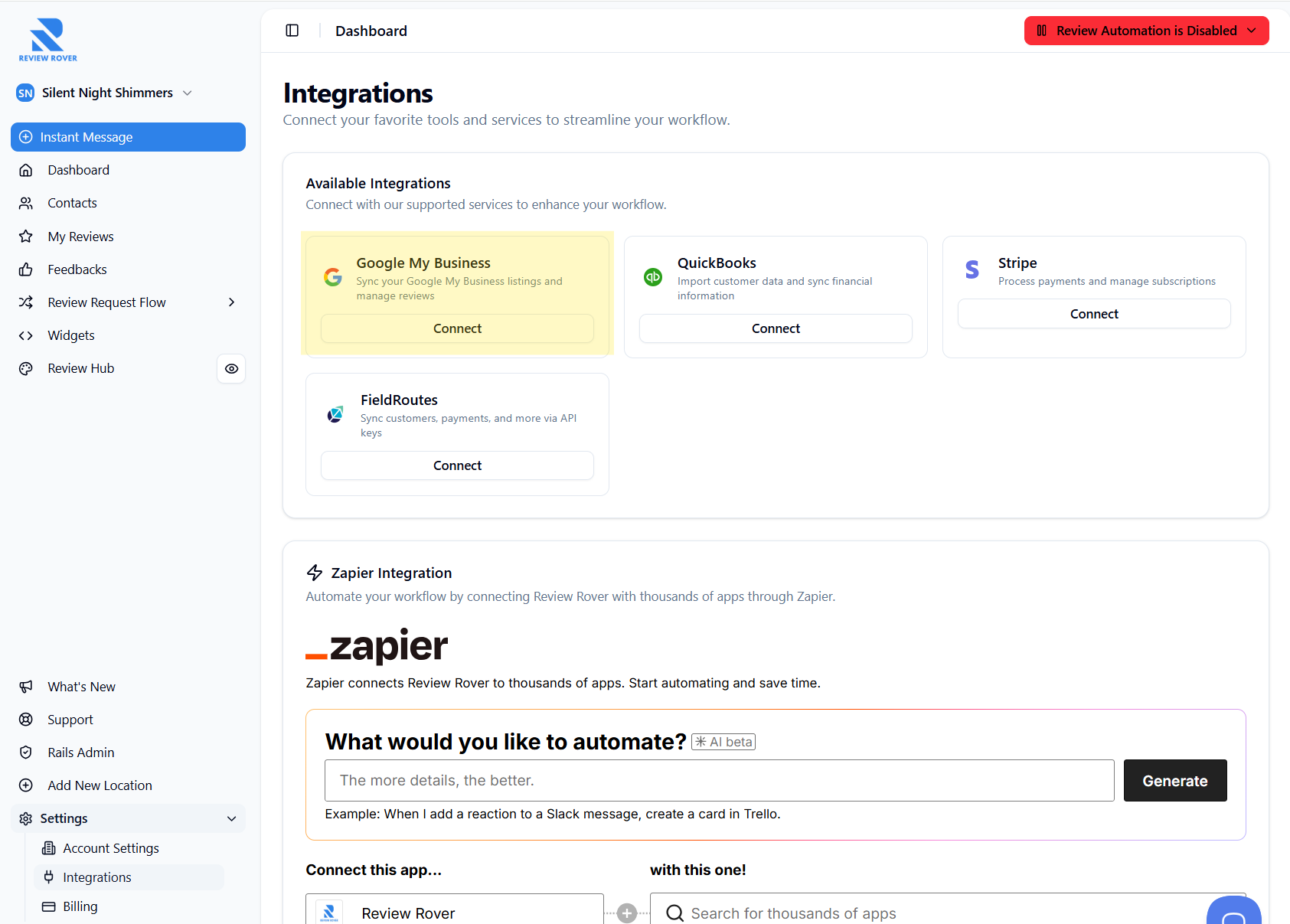The image size is (1290, 924).
Task: Click the shuffle icon beside Review Request Flow
Action: 26,302
